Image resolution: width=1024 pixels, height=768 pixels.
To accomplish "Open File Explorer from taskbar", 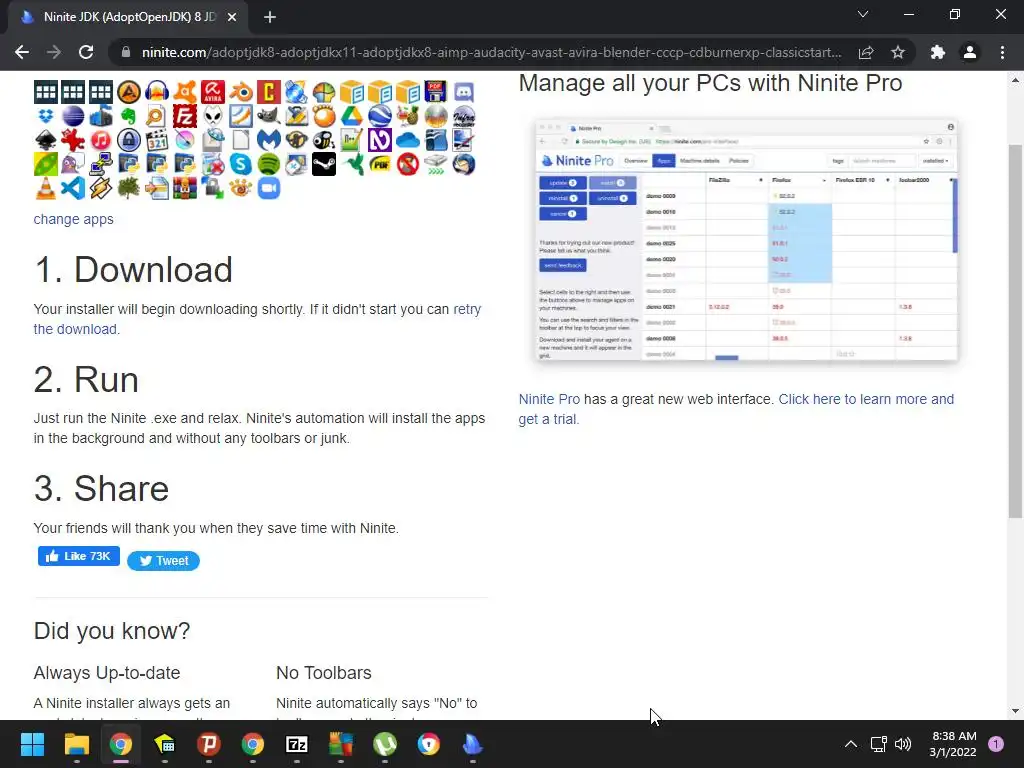I will 76,744.
